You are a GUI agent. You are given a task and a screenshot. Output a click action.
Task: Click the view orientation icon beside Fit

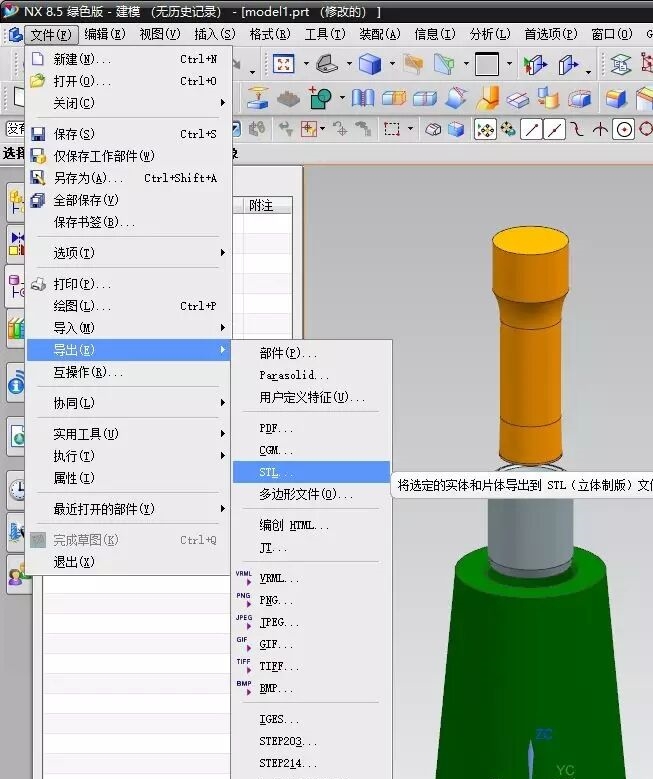click(327, 64)
